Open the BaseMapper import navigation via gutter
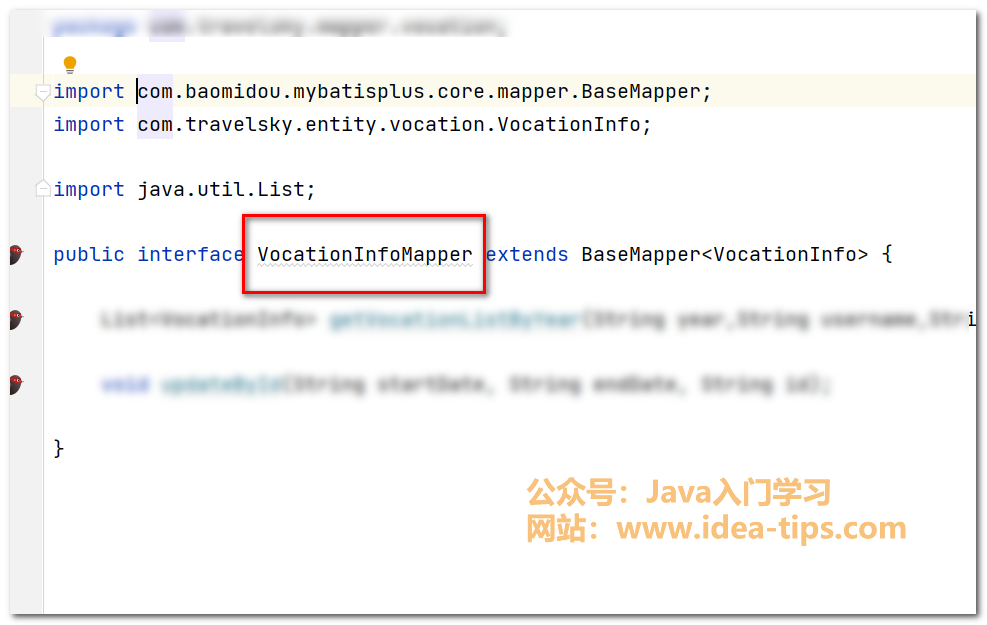The height and width of the screenshot is (625, 987). 42,91
